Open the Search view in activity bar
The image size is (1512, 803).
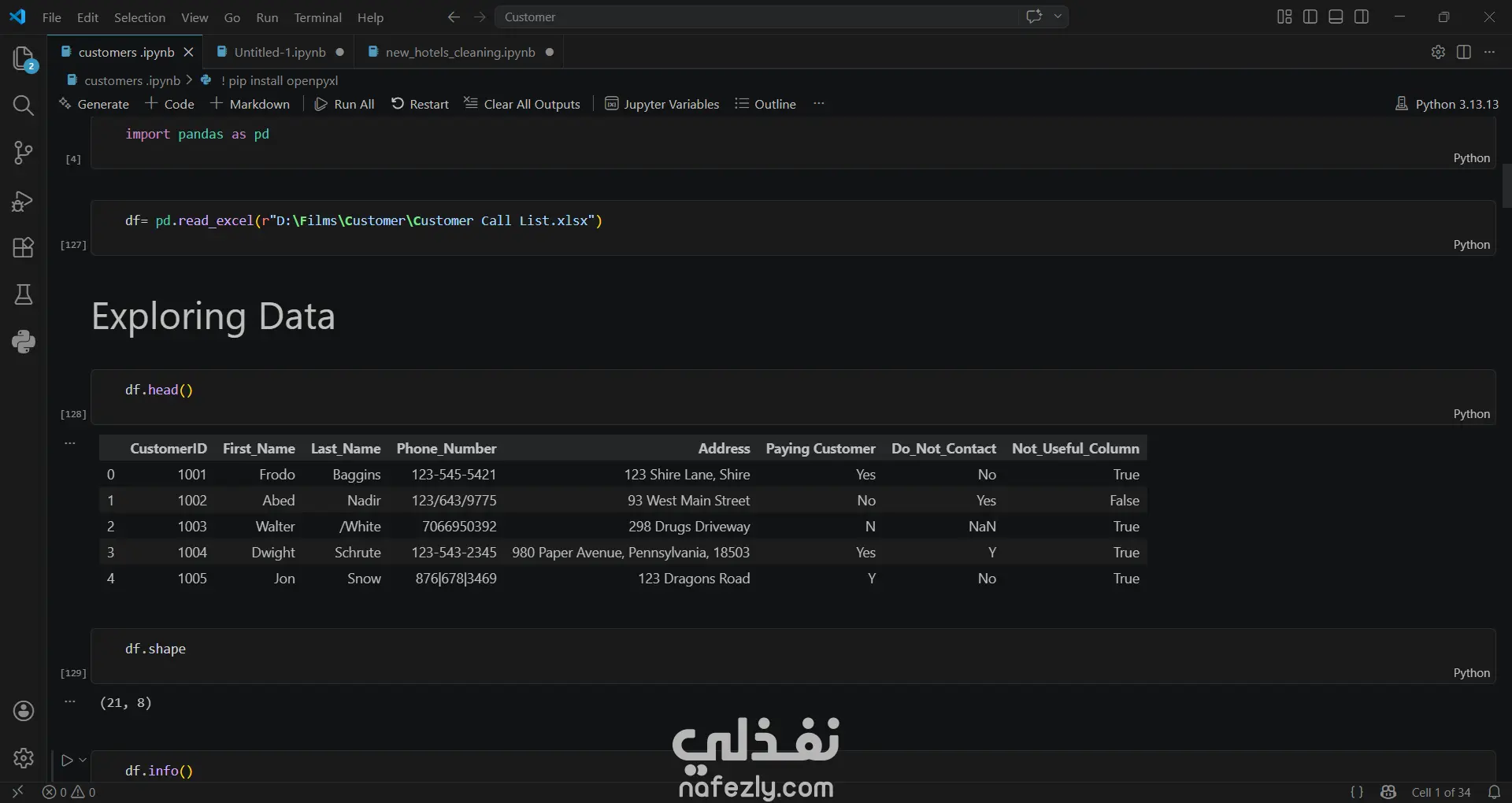(24, 105)
